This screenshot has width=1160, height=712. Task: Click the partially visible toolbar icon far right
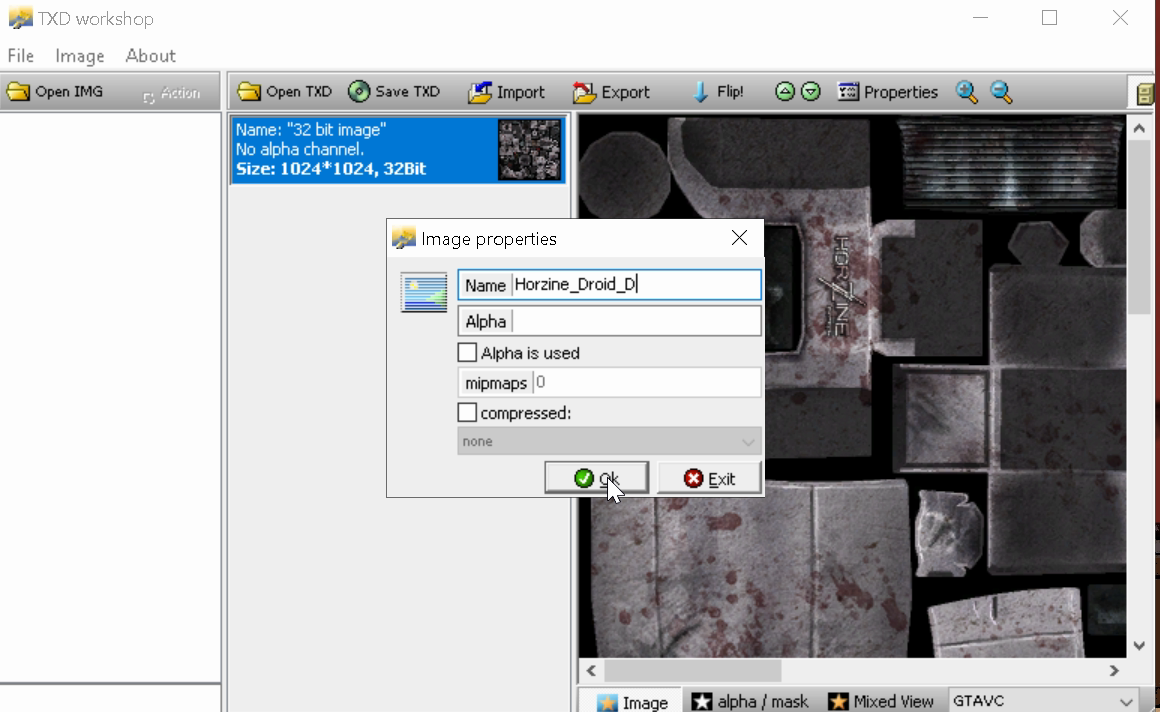[x=1144, y=93]
